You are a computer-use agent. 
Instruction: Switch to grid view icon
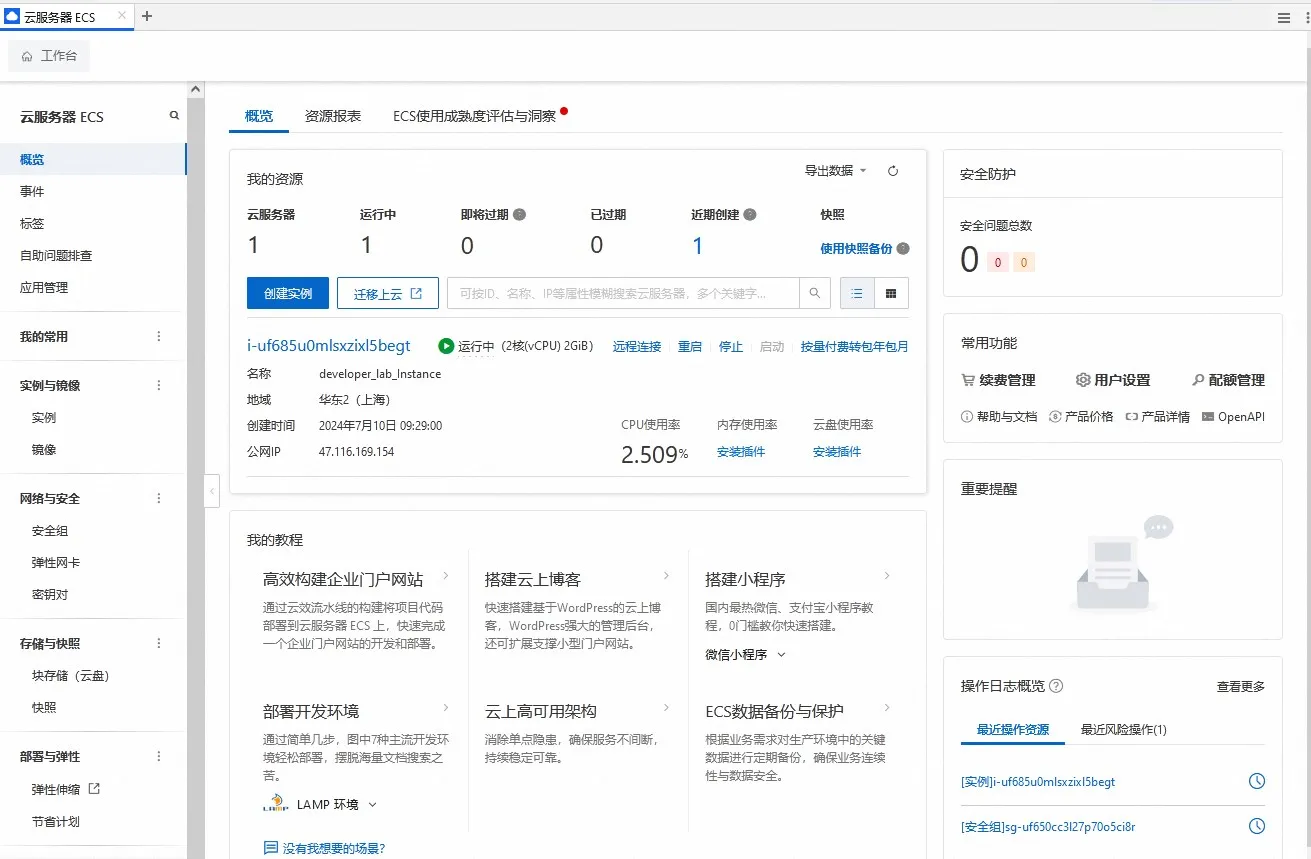pyautogui.click(x=891, y=293)
